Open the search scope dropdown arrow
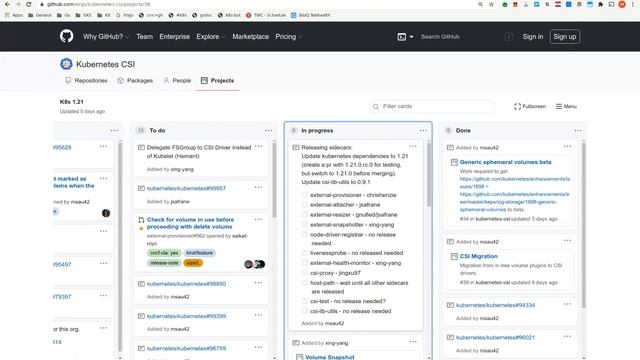The width and height of the screenshot is (640, 360). (x=411, y=37)
